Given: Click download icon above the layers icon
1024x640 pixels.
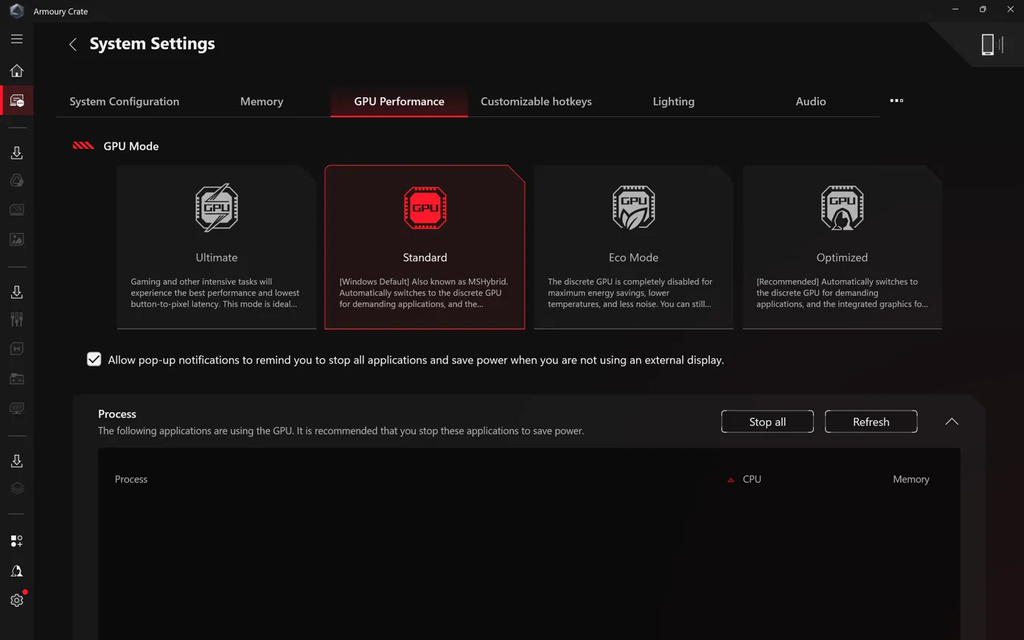Looking at the screenshot, I should [17, 460].
